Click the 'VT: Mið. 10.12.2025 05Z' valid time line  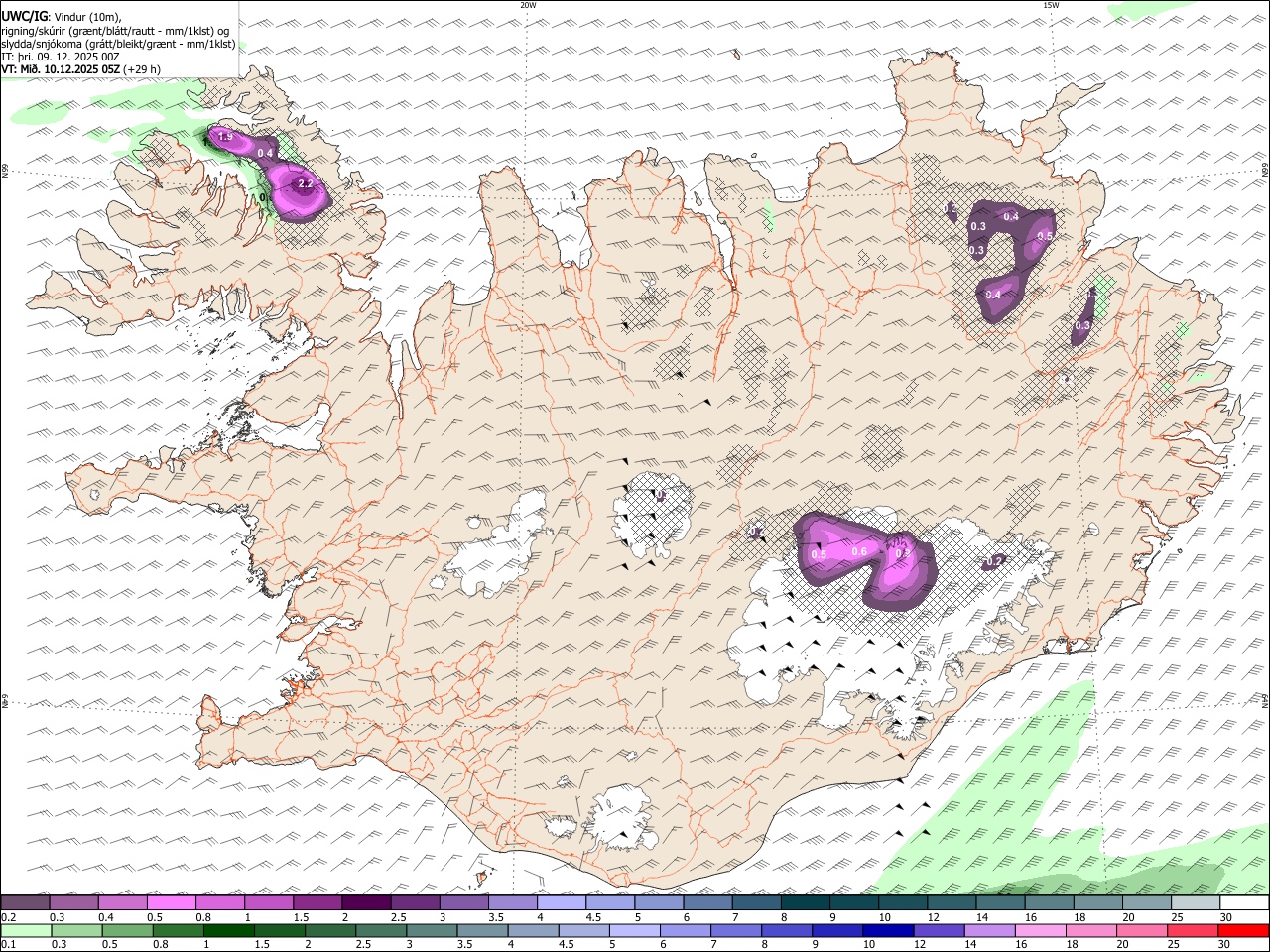pos(62,69)
